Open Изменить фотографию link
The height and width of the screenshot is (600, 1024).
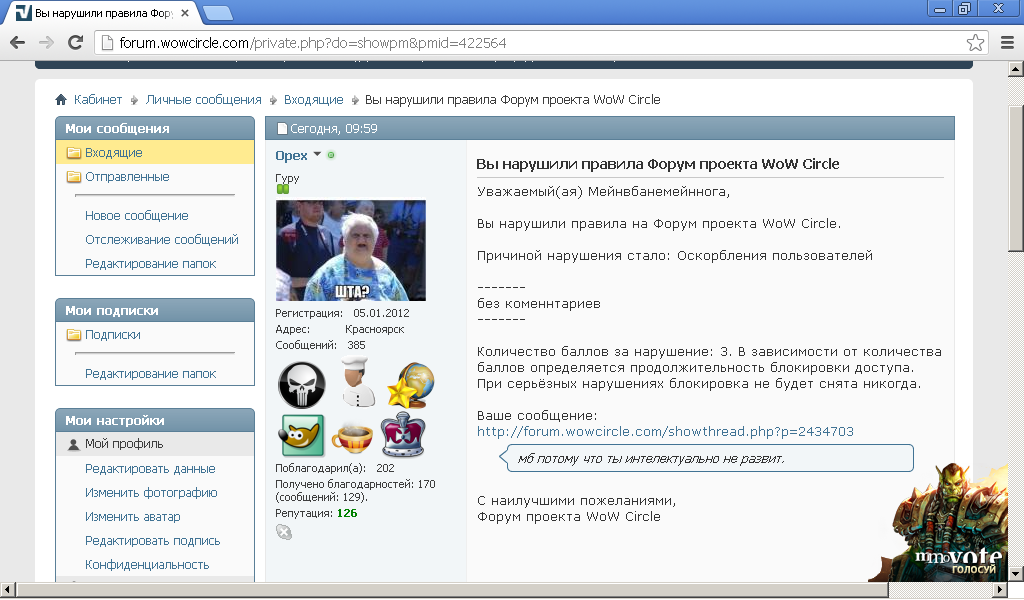(151, 493)
